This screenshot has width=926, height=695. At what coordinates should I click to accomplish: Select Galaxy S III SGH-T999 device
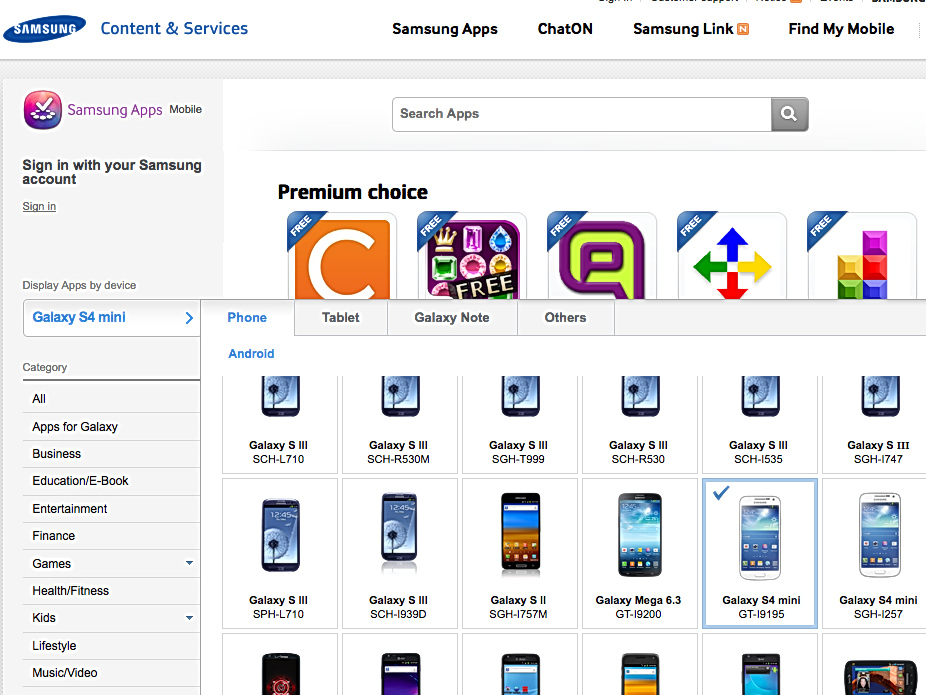[519, 425]
